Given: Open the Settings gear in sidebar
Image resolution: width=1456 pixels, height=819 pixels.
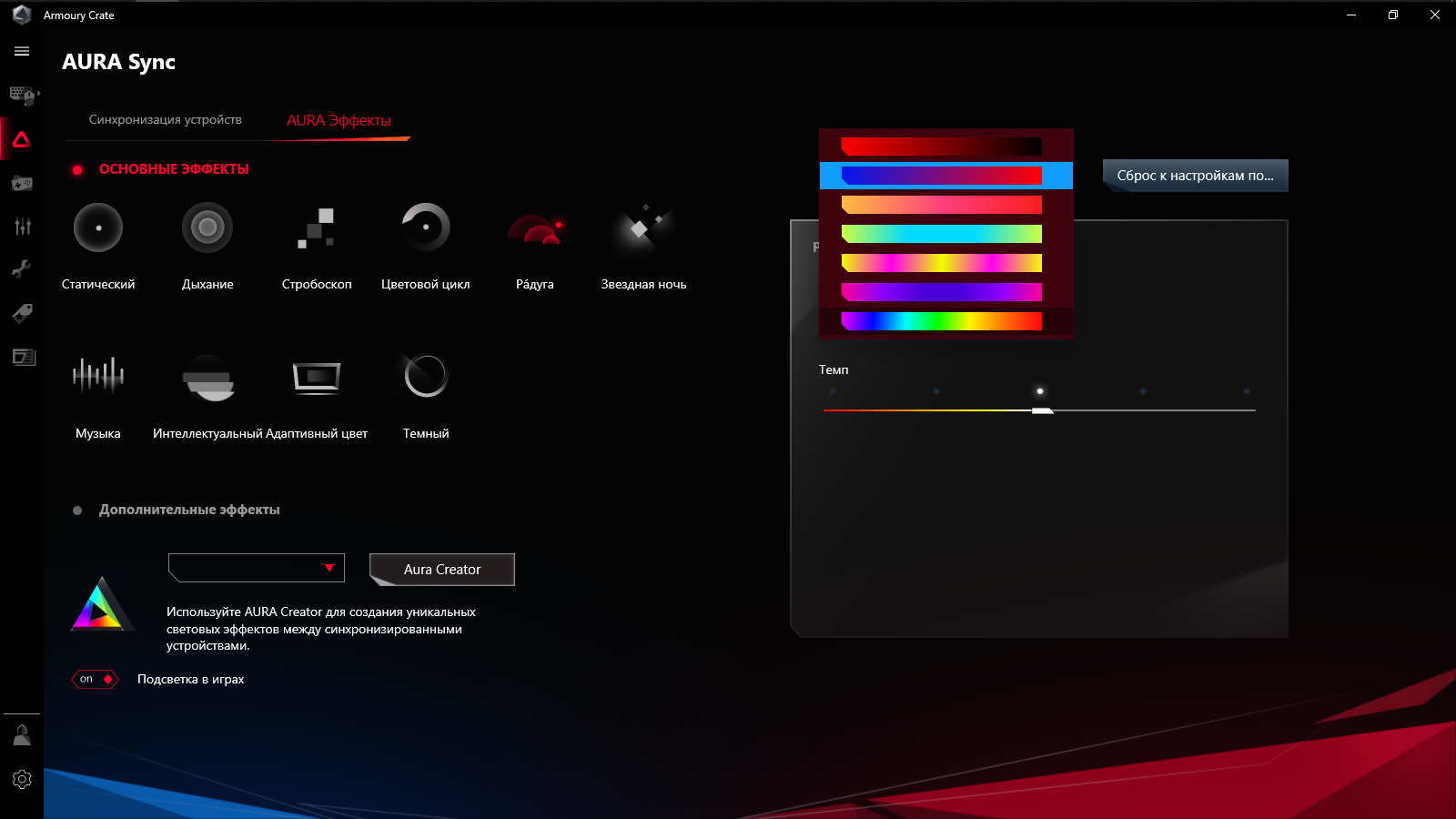Looking at the screenshot, I should pos(22,779).
